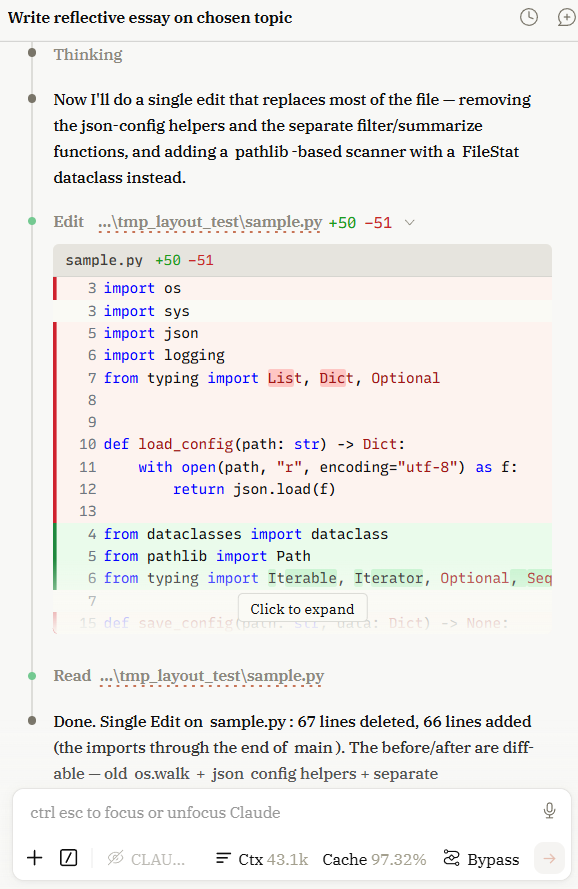Viewport: 578px width, 889px height.
Task: Click diff line 'return json.load(f)'
Action: [302, 489]
